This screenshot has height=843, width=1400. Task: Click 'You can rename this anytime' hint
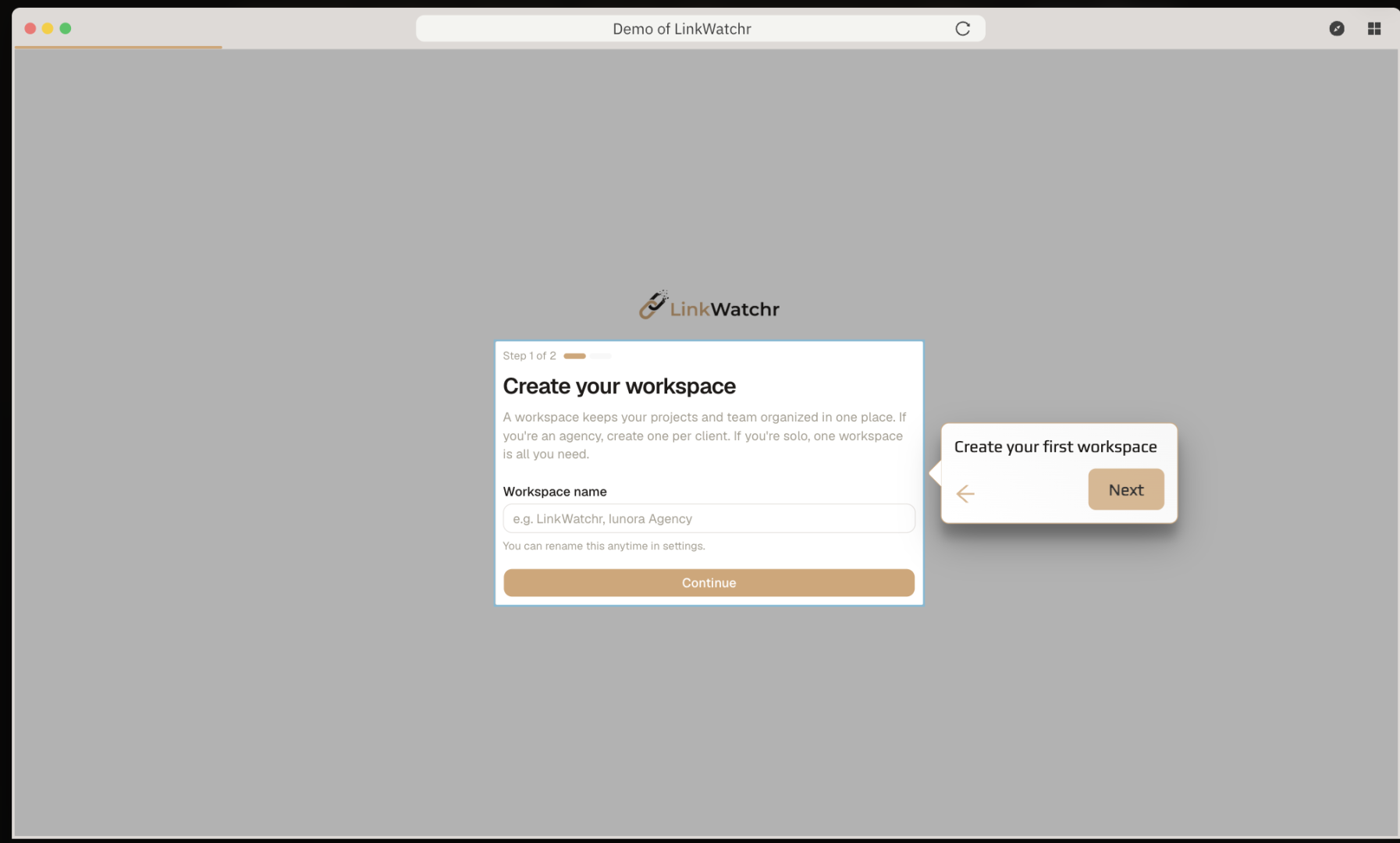tap(603, 546)
